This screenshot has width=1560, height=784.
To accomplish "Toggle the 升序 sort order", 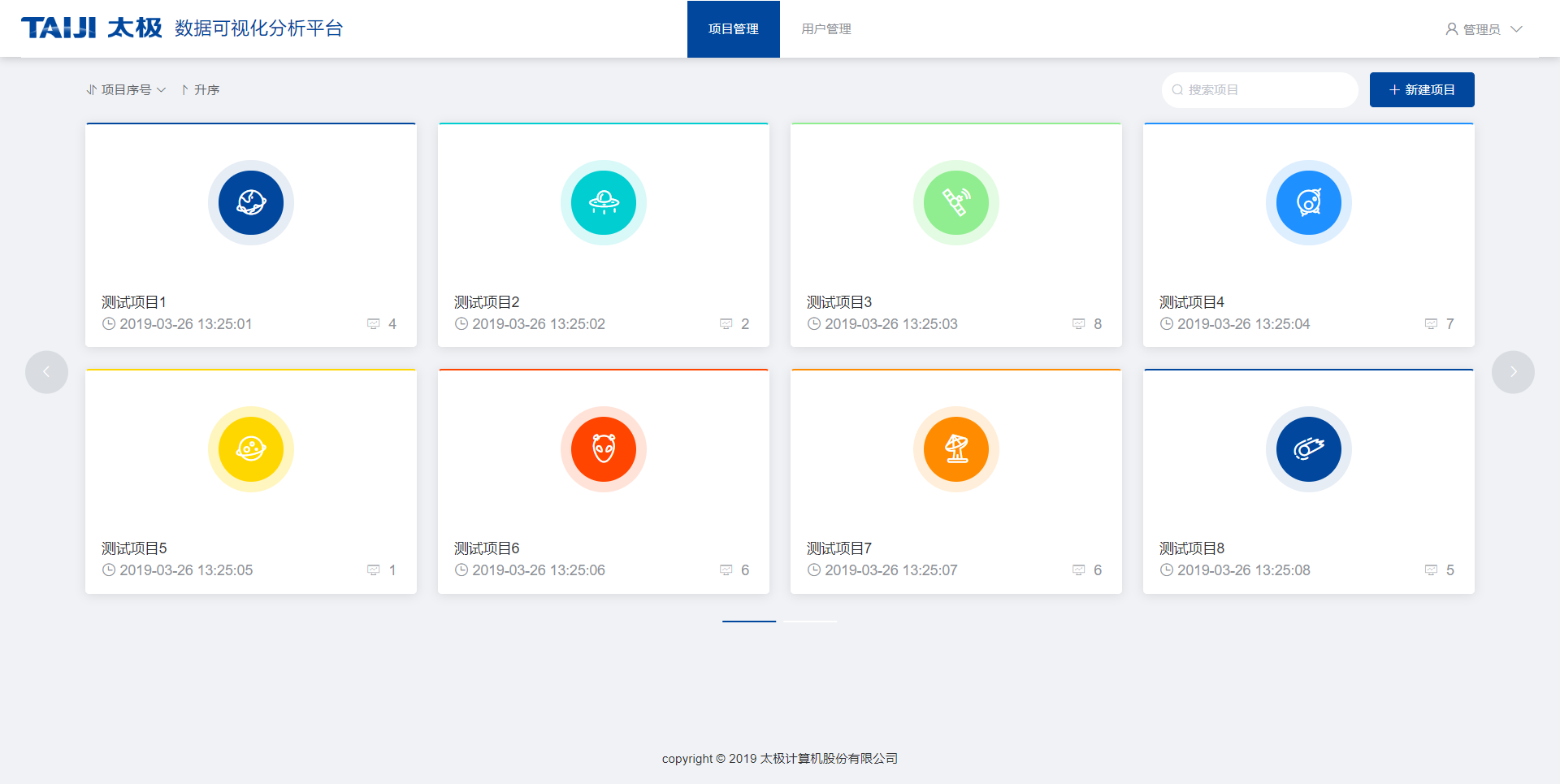I will [x=200, y=89].
